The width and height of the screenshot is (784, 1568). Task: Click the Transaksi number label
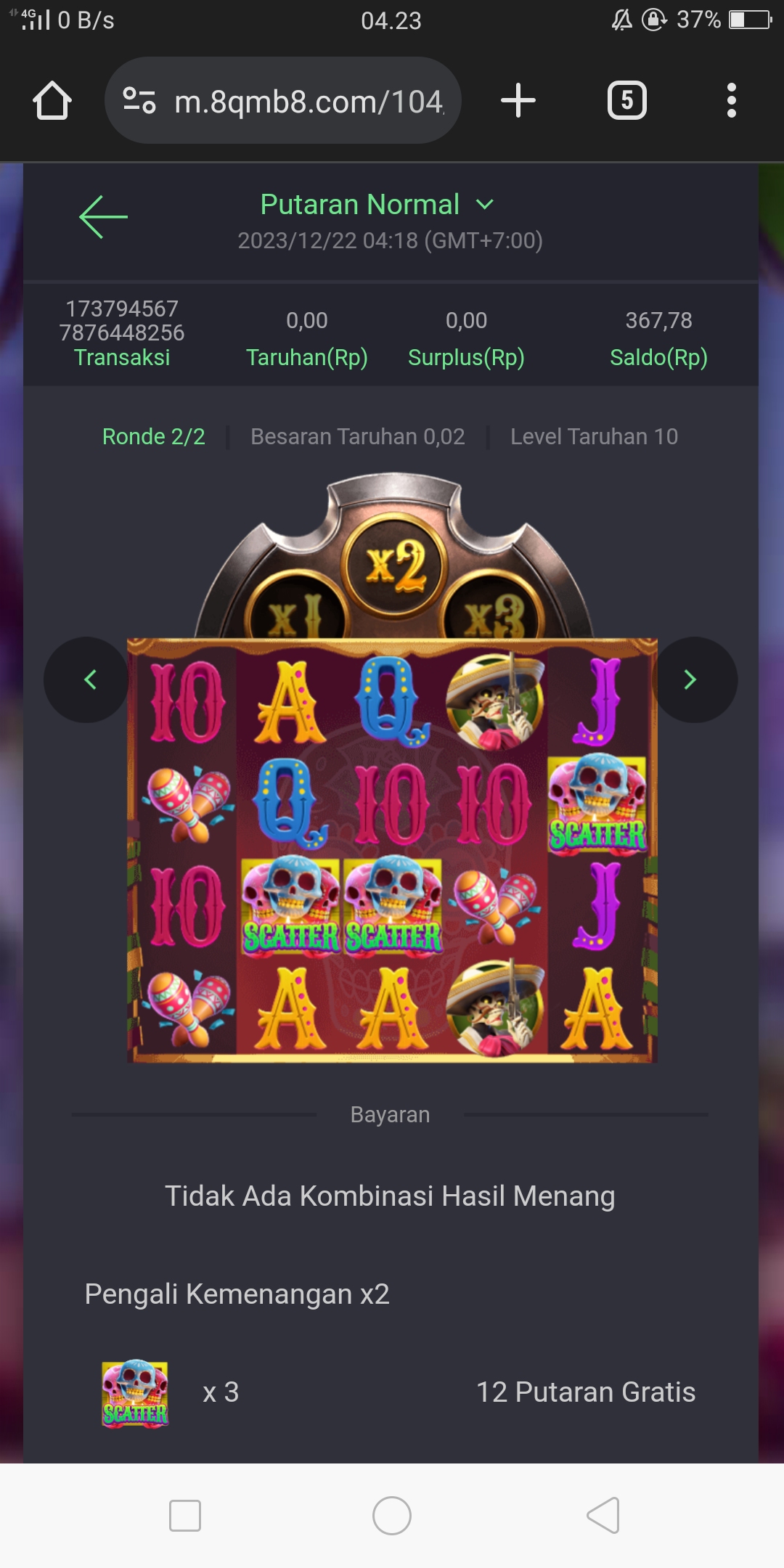coord(122,320)
